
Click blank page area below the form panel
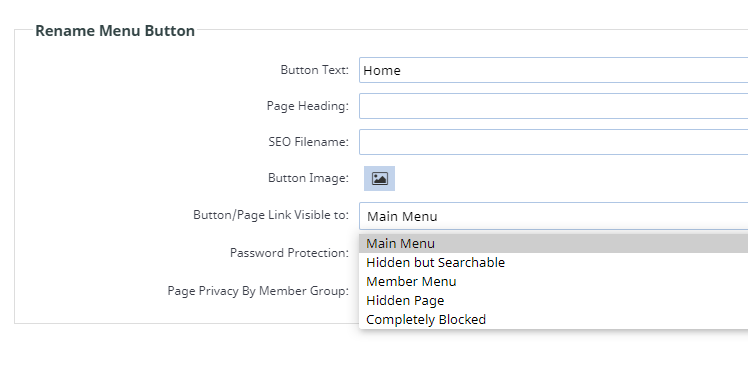[x=191, y=351]
